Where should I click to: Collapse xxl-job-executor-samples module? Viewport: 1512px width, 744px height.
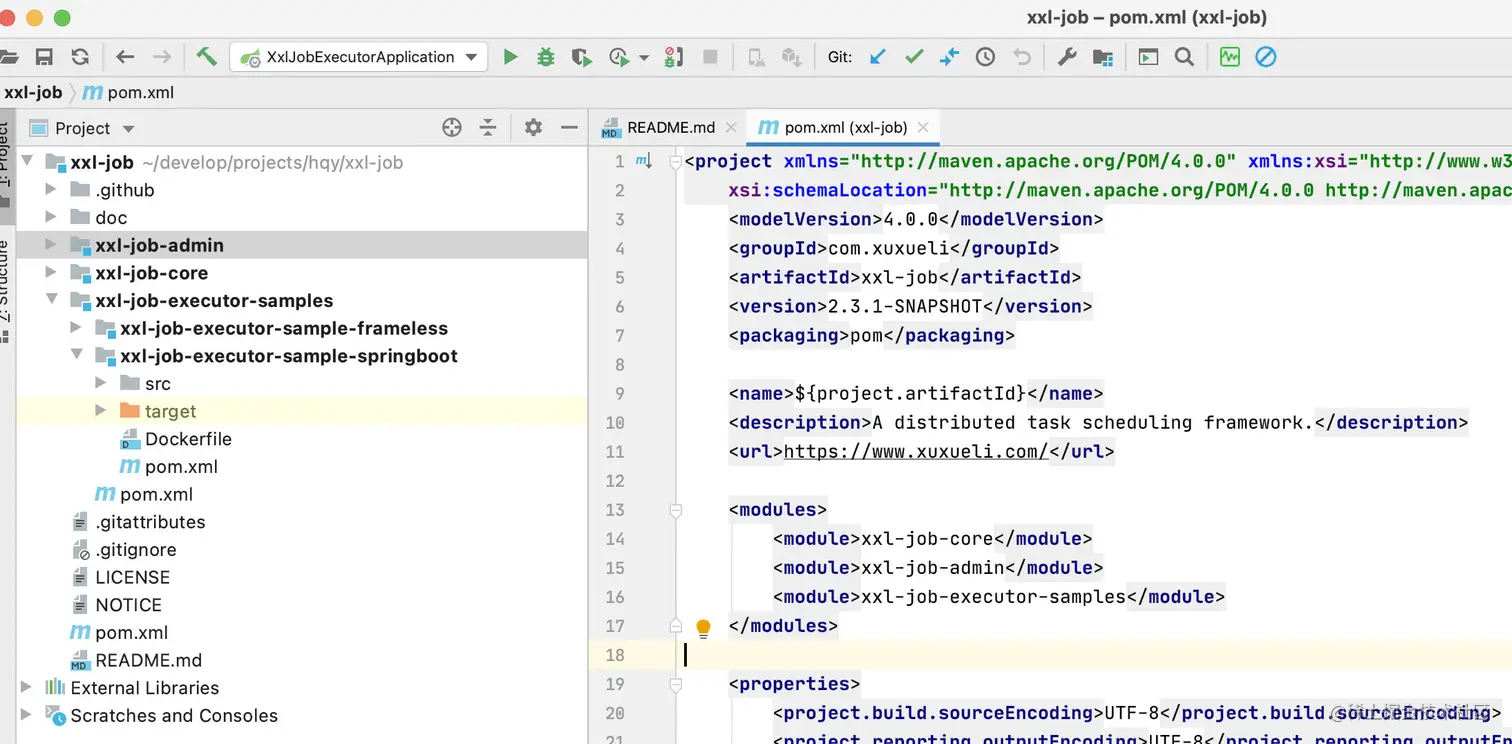(x=51, y=300)
